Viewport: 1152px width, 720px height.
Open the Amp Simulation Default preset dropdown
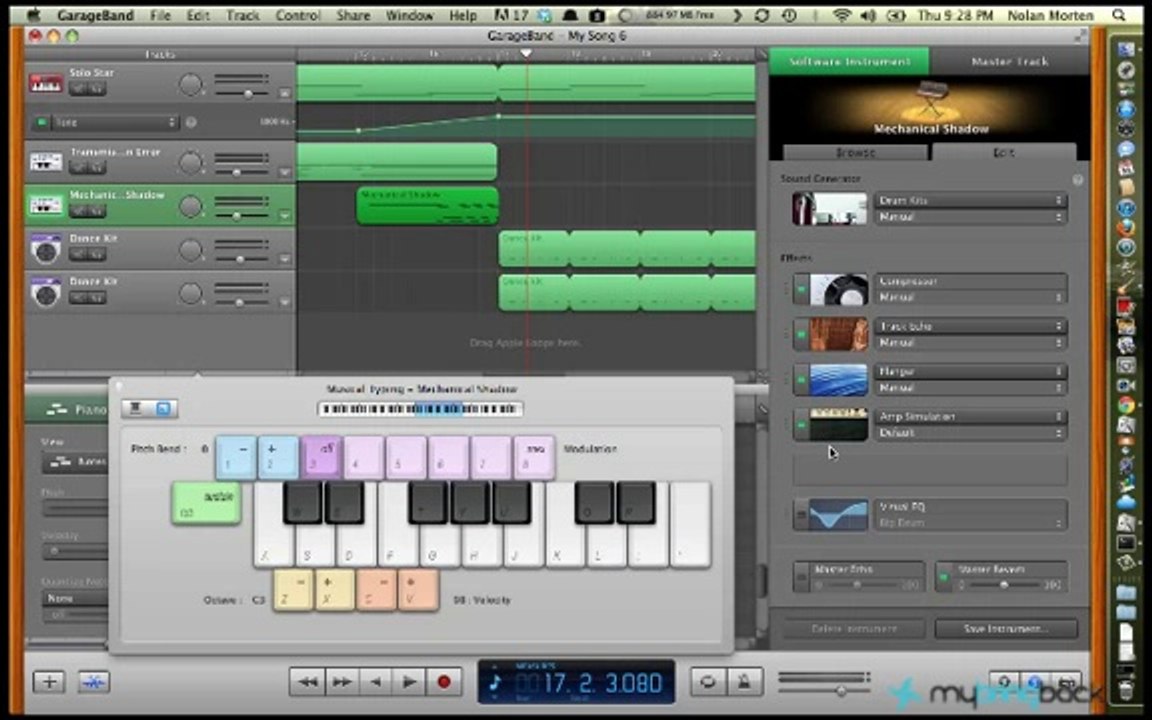click(970, 433)
